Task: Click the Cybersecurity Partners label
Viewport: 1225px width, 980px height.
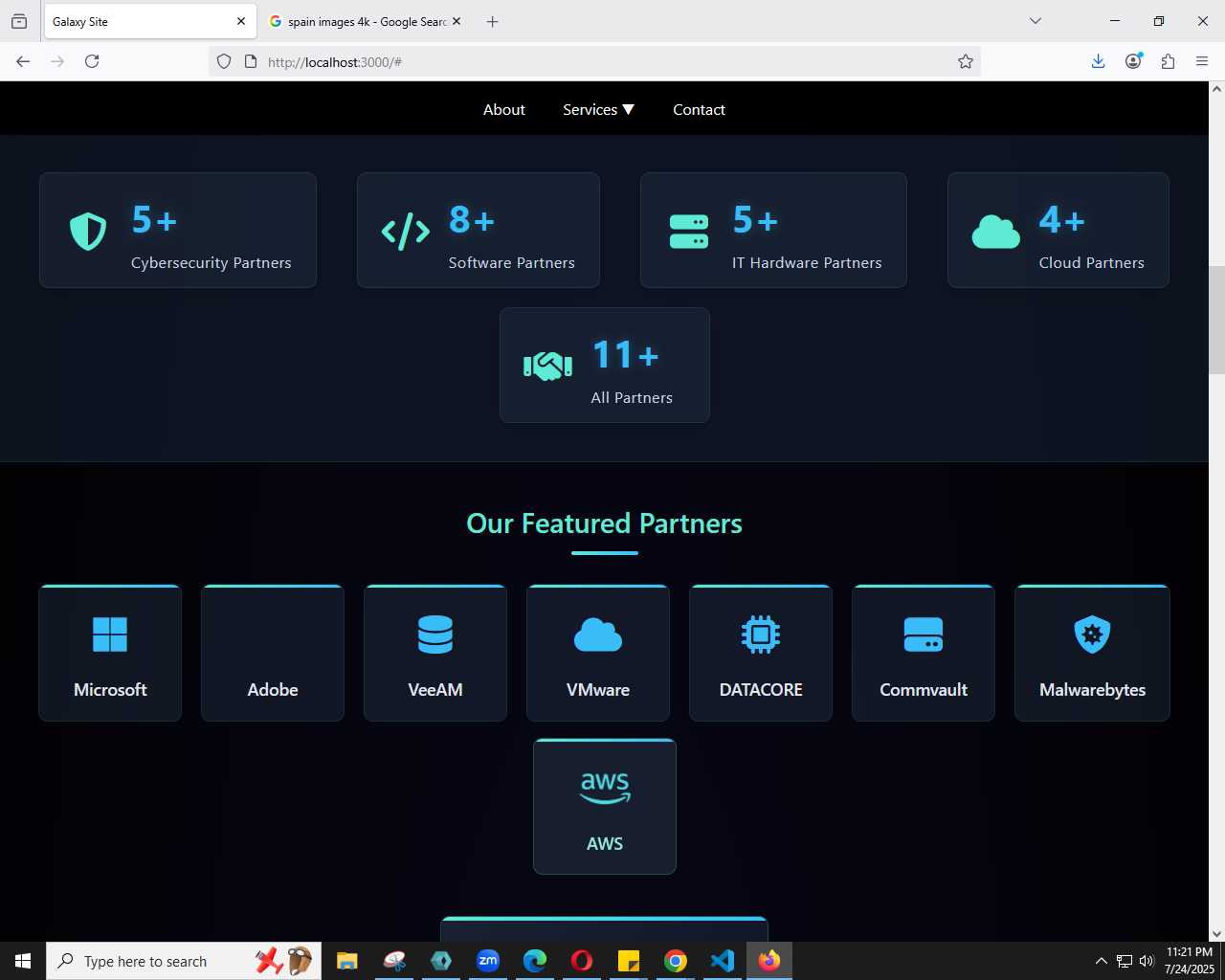Action: click(x=211, y=263)
